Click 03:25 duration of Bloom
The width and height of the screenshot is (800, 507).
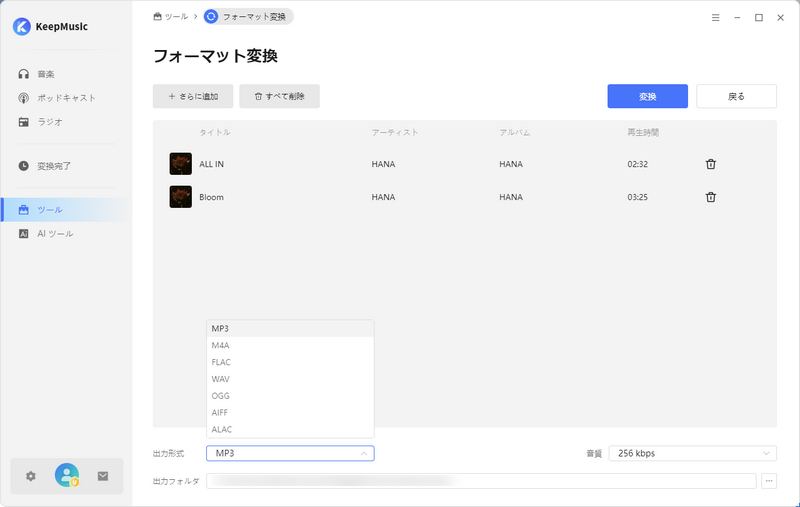tap(637, 197)
